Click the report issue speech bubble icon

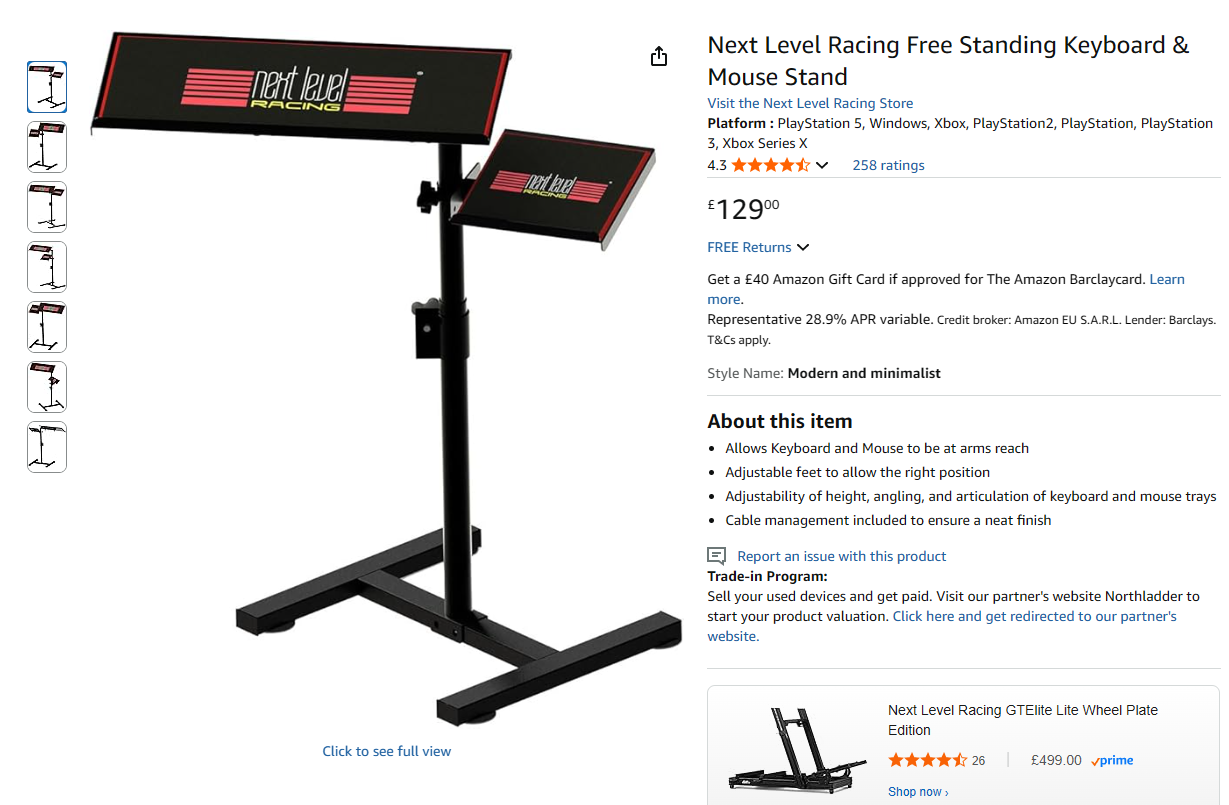coord(716,556)
